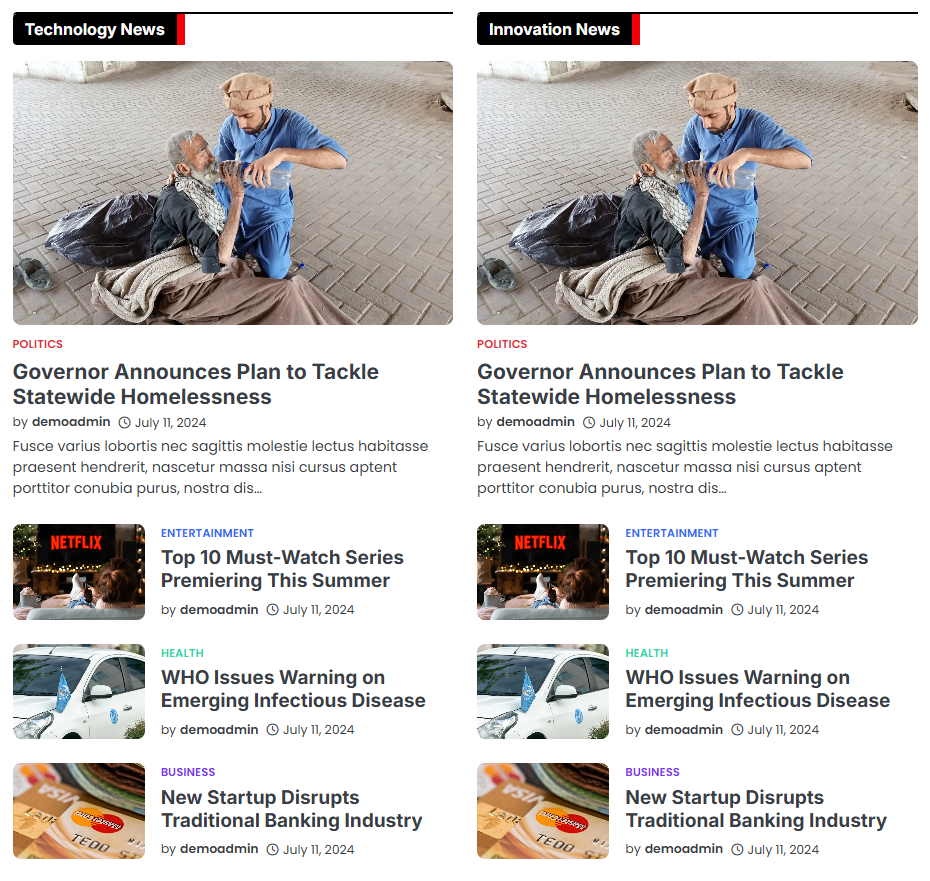Open the Technology News homelessness featured image
Viewport: 930px width, 881px height.
pos(233,193)
